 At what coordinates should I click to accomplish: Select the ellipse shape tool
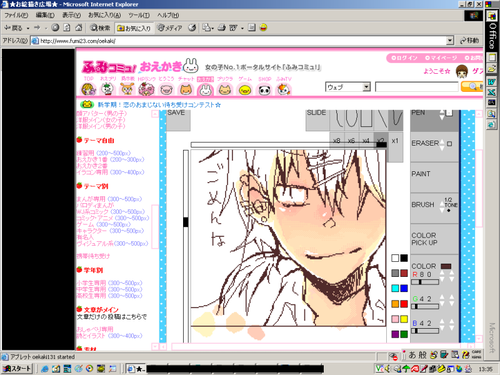click(x=351, y=119)
